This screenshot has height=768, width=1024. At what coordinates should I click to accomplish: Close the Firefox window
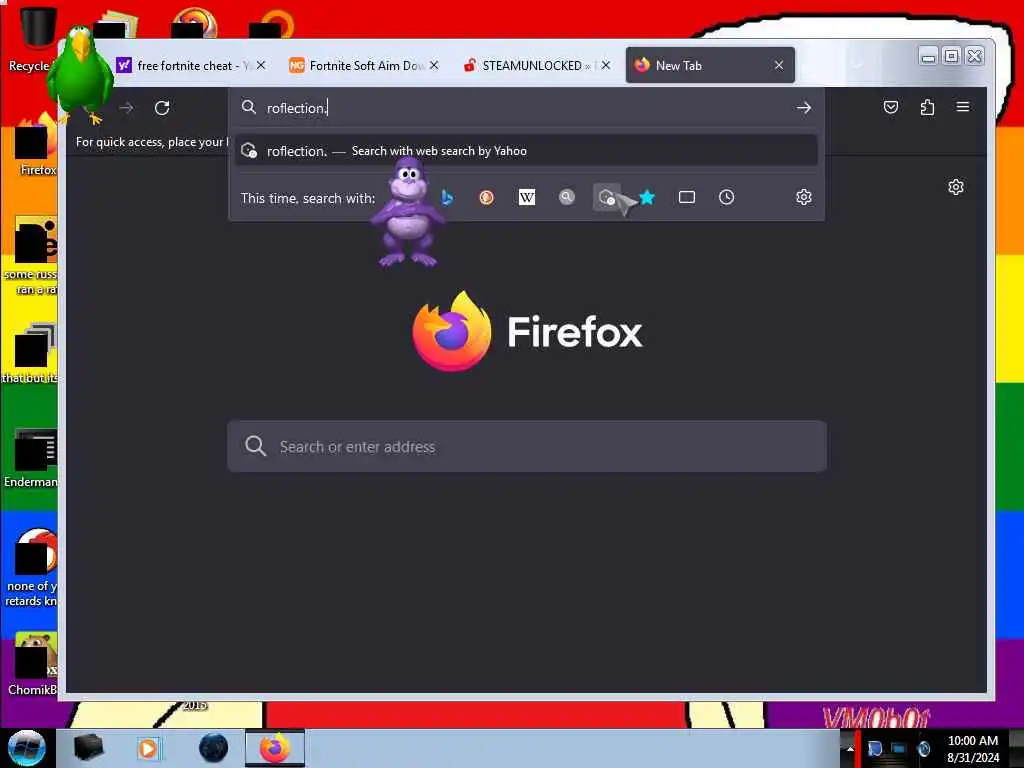point(974,57)
